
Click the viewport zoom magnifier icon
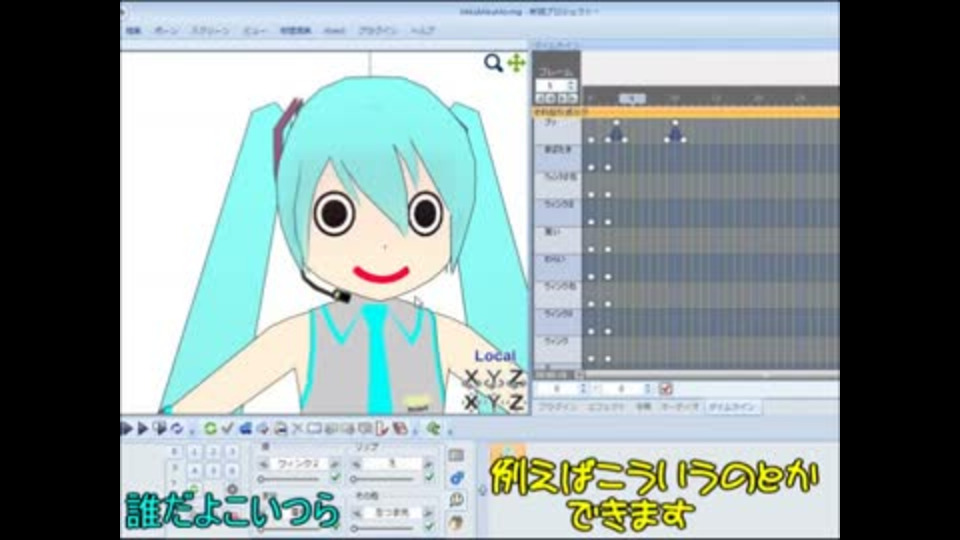click(493, 62)
